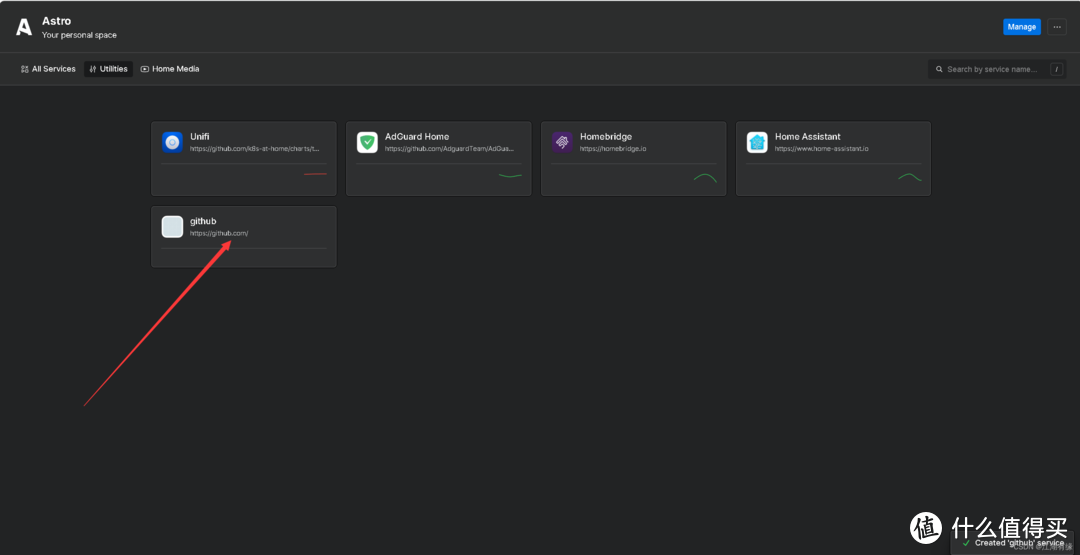Open the Unifi github charts URL
This screenshot has height=555, width=1080.
[x=255, y=148]
